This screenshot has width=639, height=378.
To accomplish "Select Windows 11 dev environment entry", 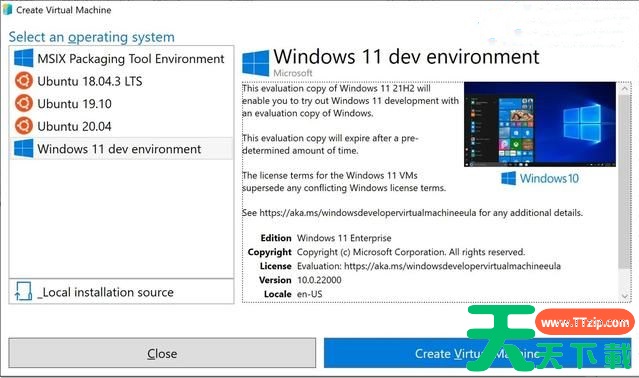I will tap(121, 148).
